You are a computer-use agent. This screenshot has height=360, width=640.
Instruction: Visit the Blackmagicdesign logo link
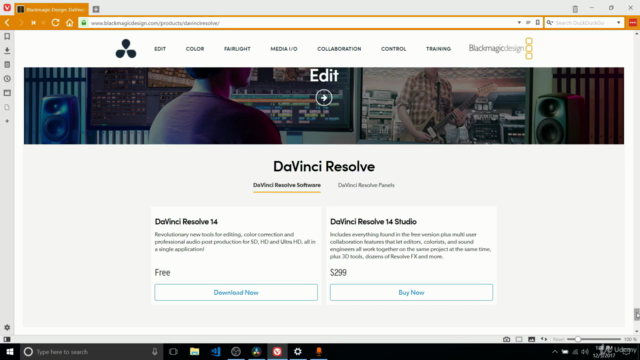(x=501, y=49)
